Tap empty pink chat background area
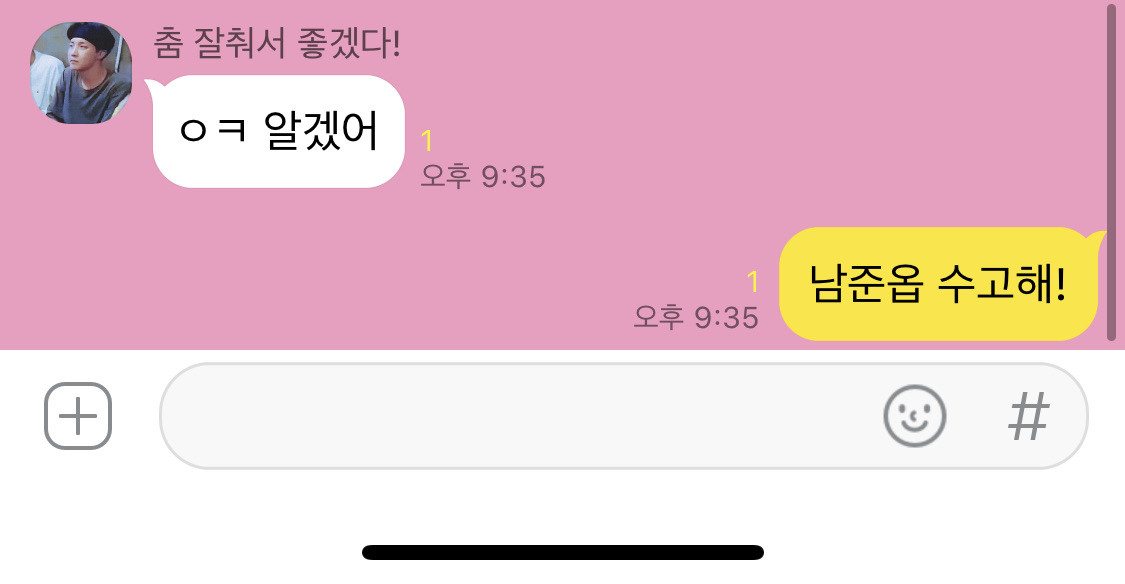1125x584 pixels. tap(717, 108)
